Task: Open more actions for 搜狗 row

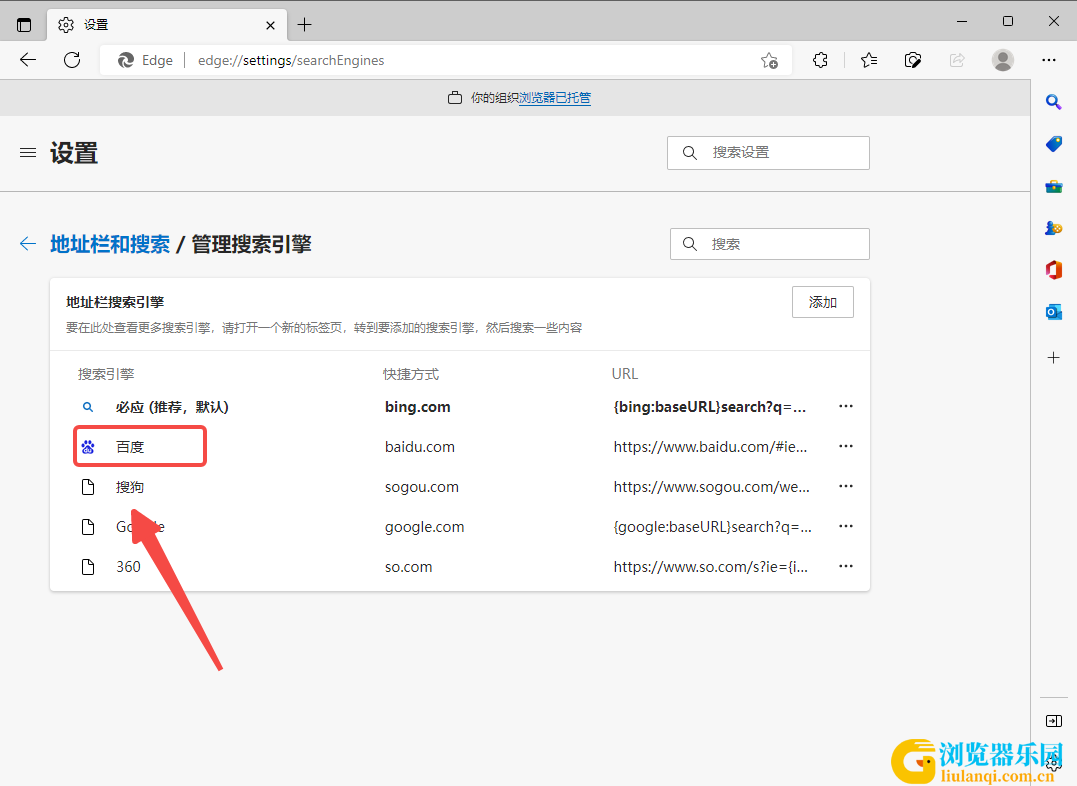Action: [846, 486]
